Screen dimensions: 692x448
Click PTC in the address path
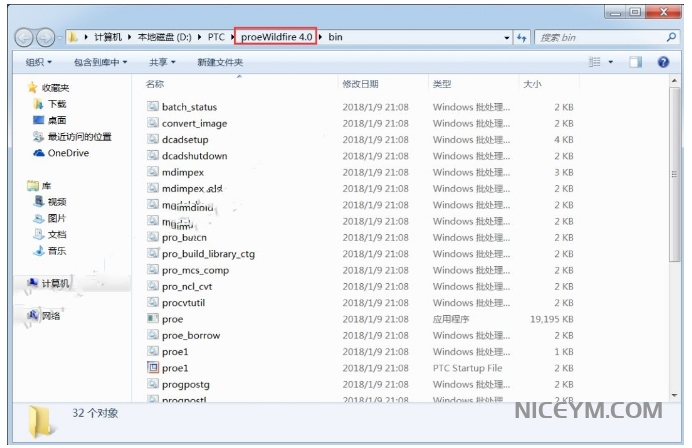coord(216,37)
